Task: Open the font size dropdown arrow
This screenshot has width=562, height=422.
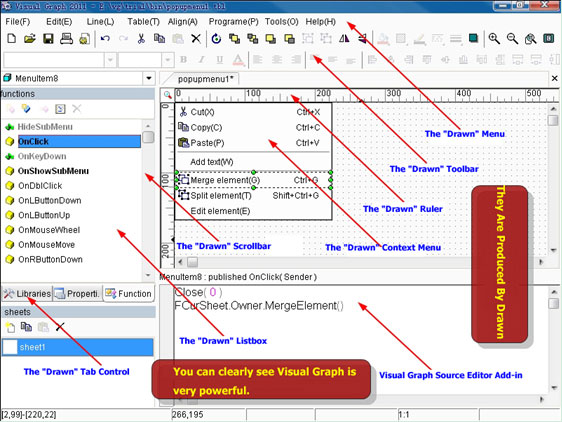Action: tap(167, 60)
